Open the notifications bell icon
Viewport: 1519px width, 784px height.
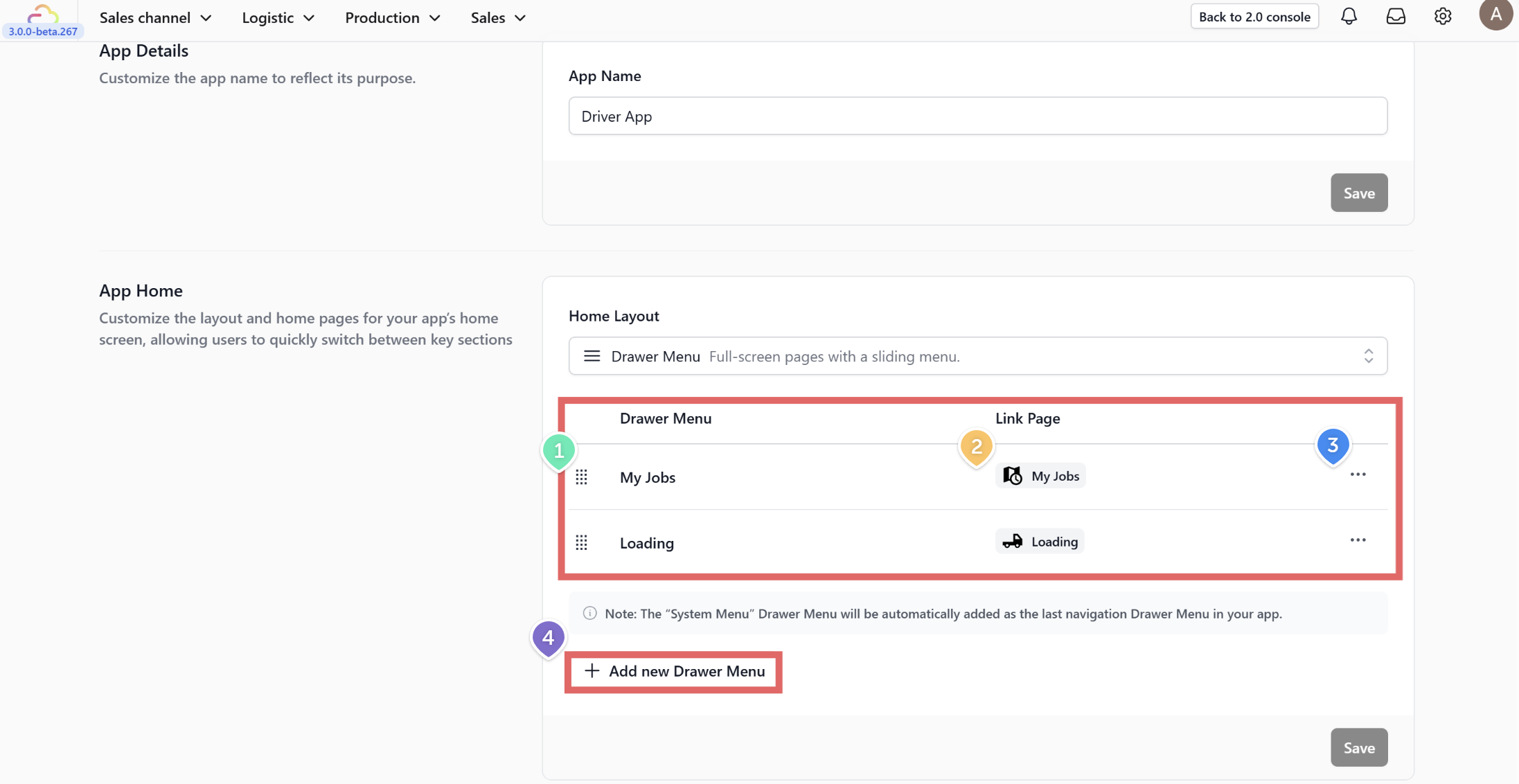pos(1349,17)
